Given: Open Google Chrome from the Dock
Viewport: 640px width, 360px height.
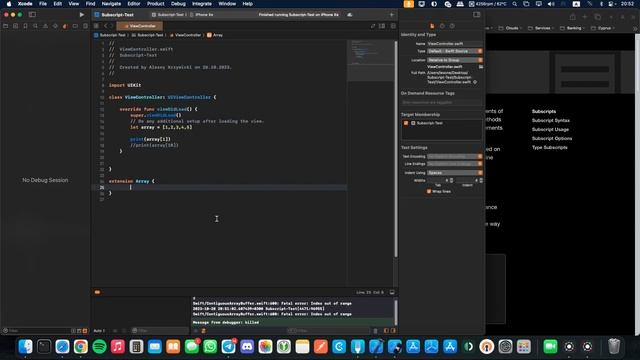Looking at the screenshot, I should click(81, 347).
